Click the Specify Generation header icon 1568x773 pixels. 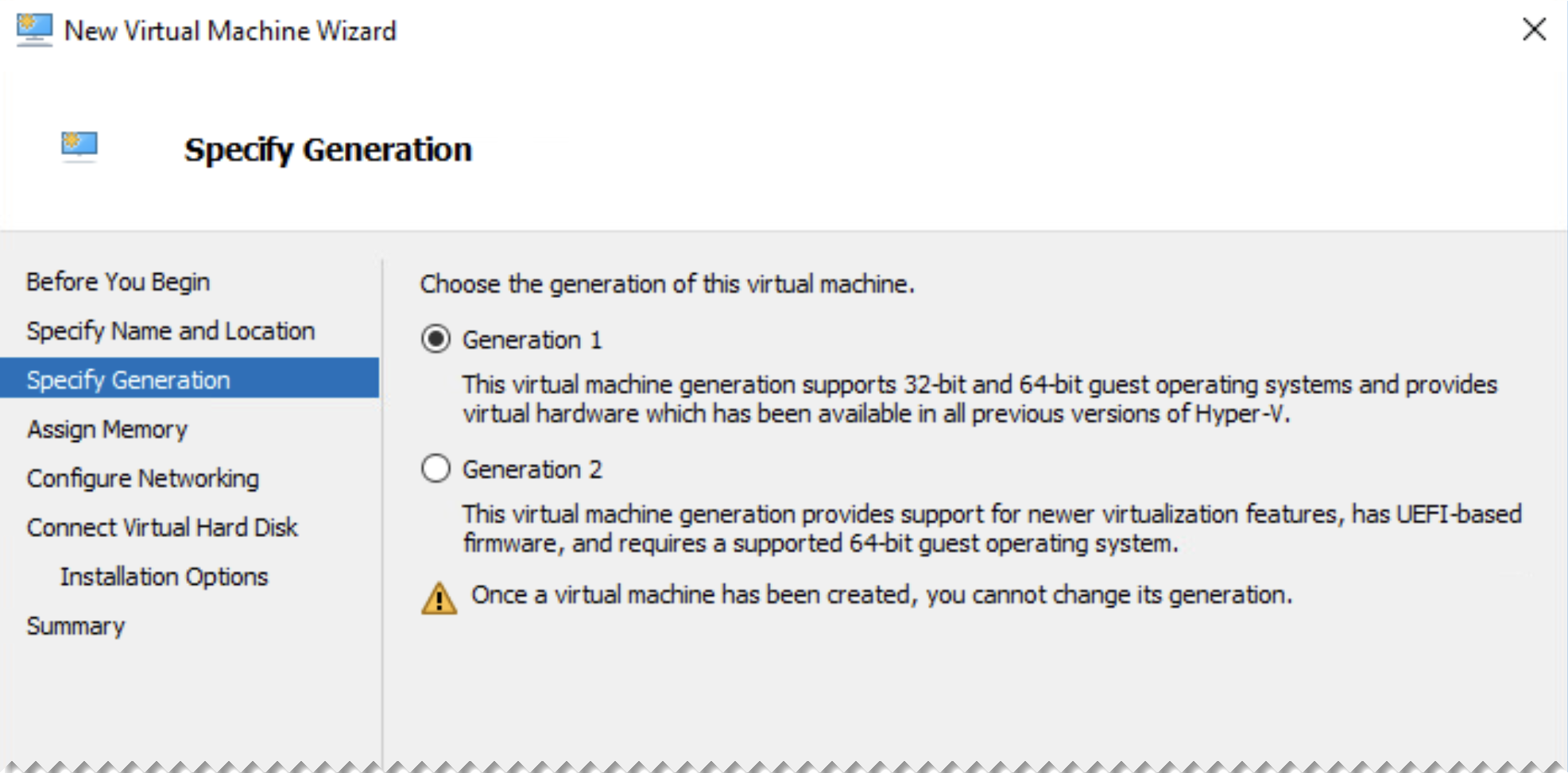[x=79, y=145]
